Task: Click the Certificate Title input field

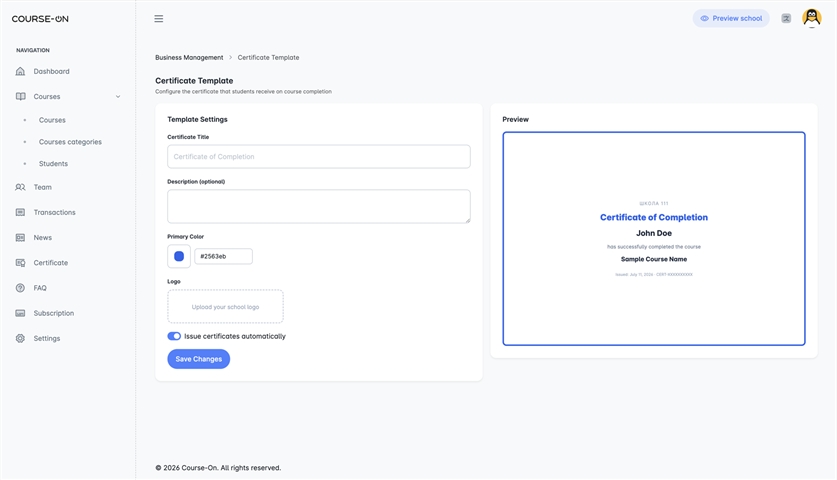Action: point(319,156)
